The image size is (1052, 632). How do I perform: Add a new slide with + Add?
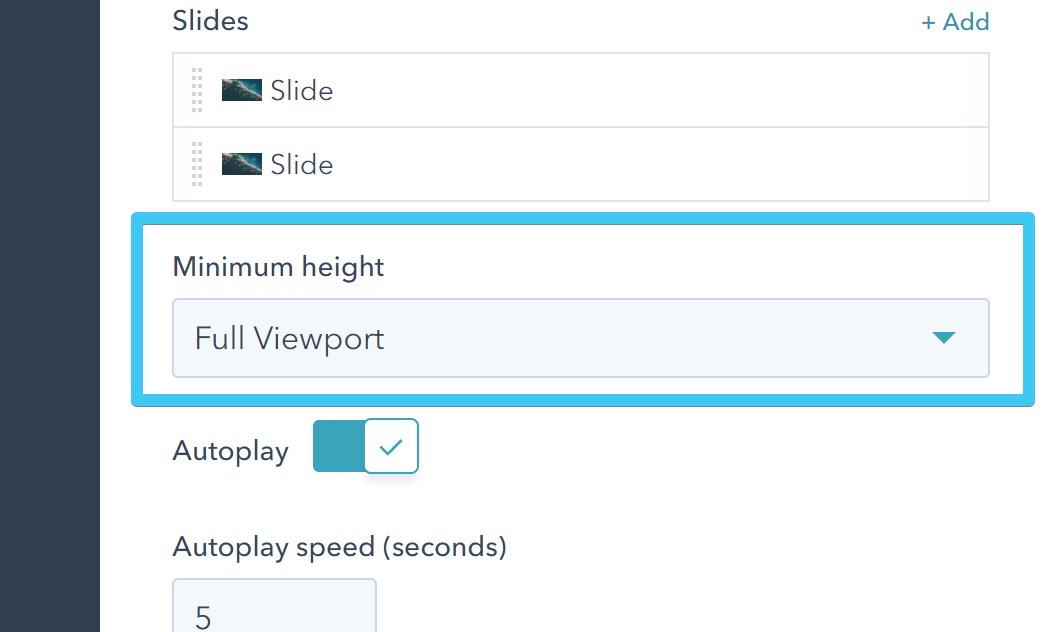954,22
